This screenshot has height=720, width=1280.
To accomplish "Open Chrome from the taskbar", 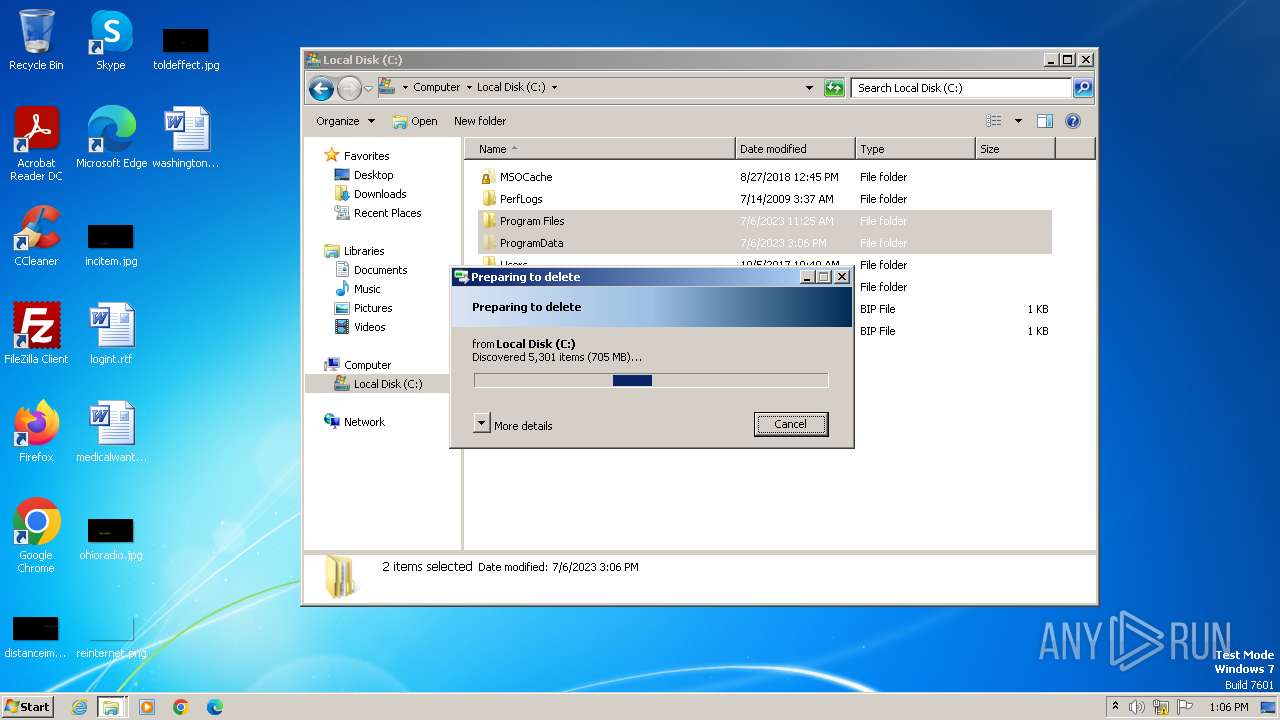I will [x=181, y=707].
